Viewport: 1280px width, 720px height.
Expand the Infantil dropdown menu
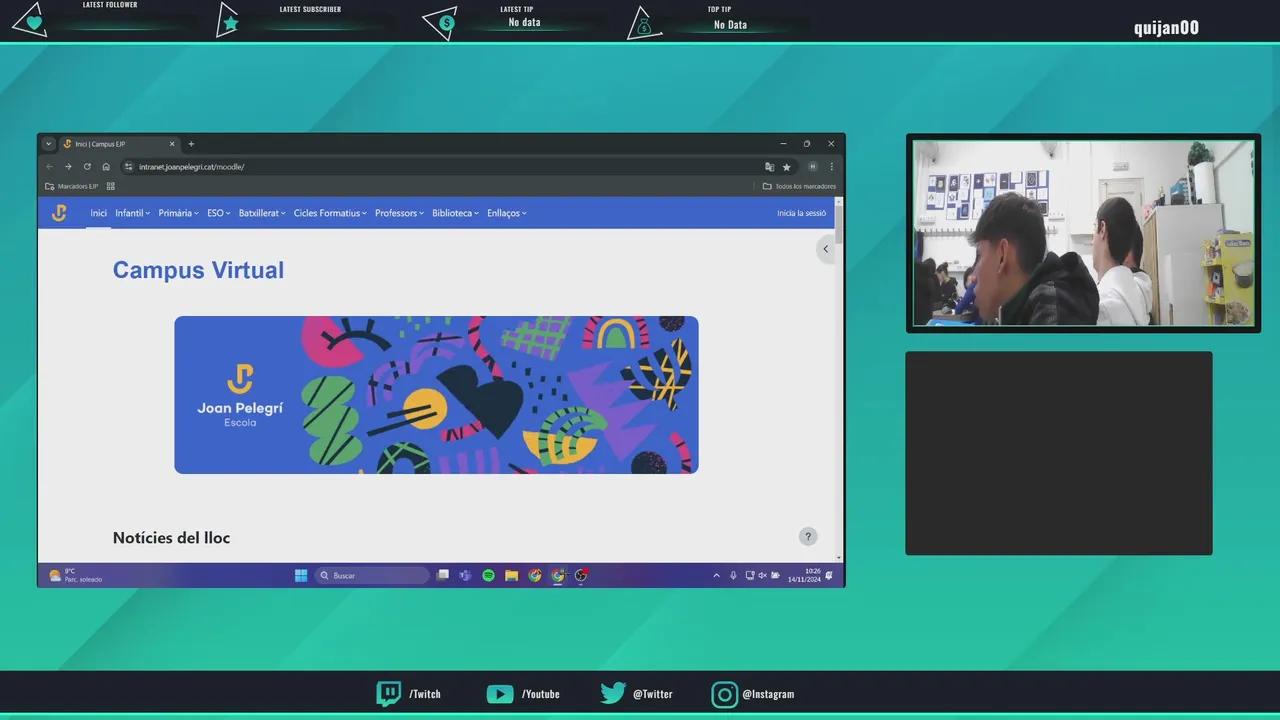132,213
